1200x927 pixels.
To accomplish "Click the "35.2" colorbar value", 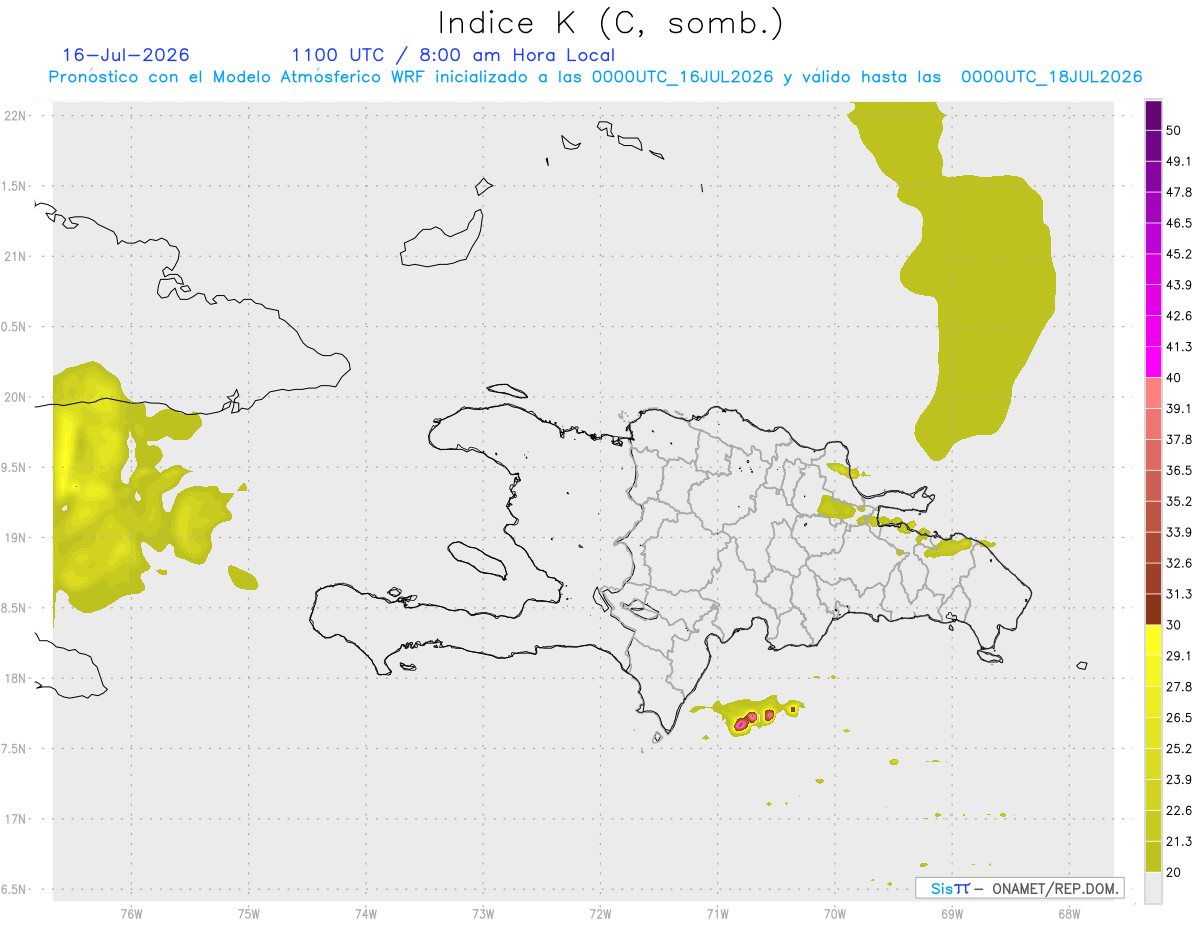I will [x=1180, y=501].
